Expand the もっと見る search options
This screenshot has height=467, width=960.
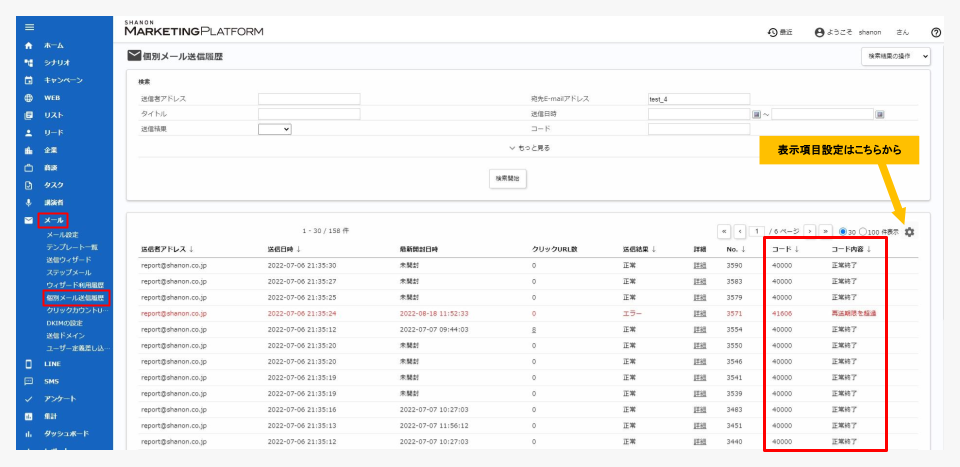coord(528,148)
